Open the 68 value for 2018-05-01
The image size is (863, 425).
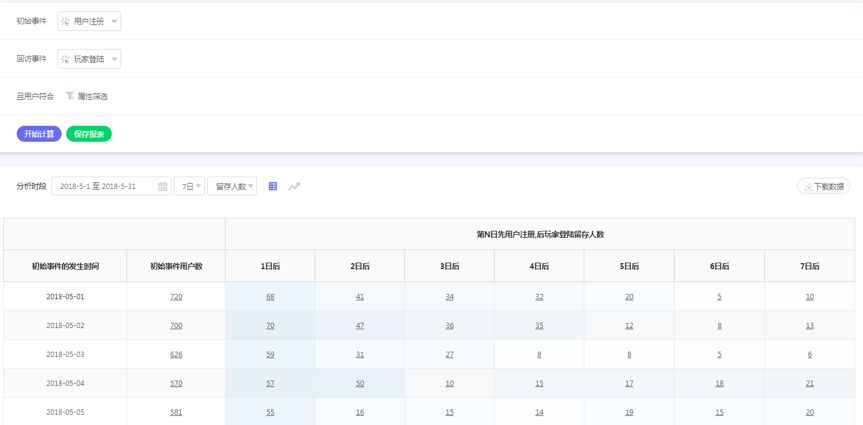click(x=270, y=297)
